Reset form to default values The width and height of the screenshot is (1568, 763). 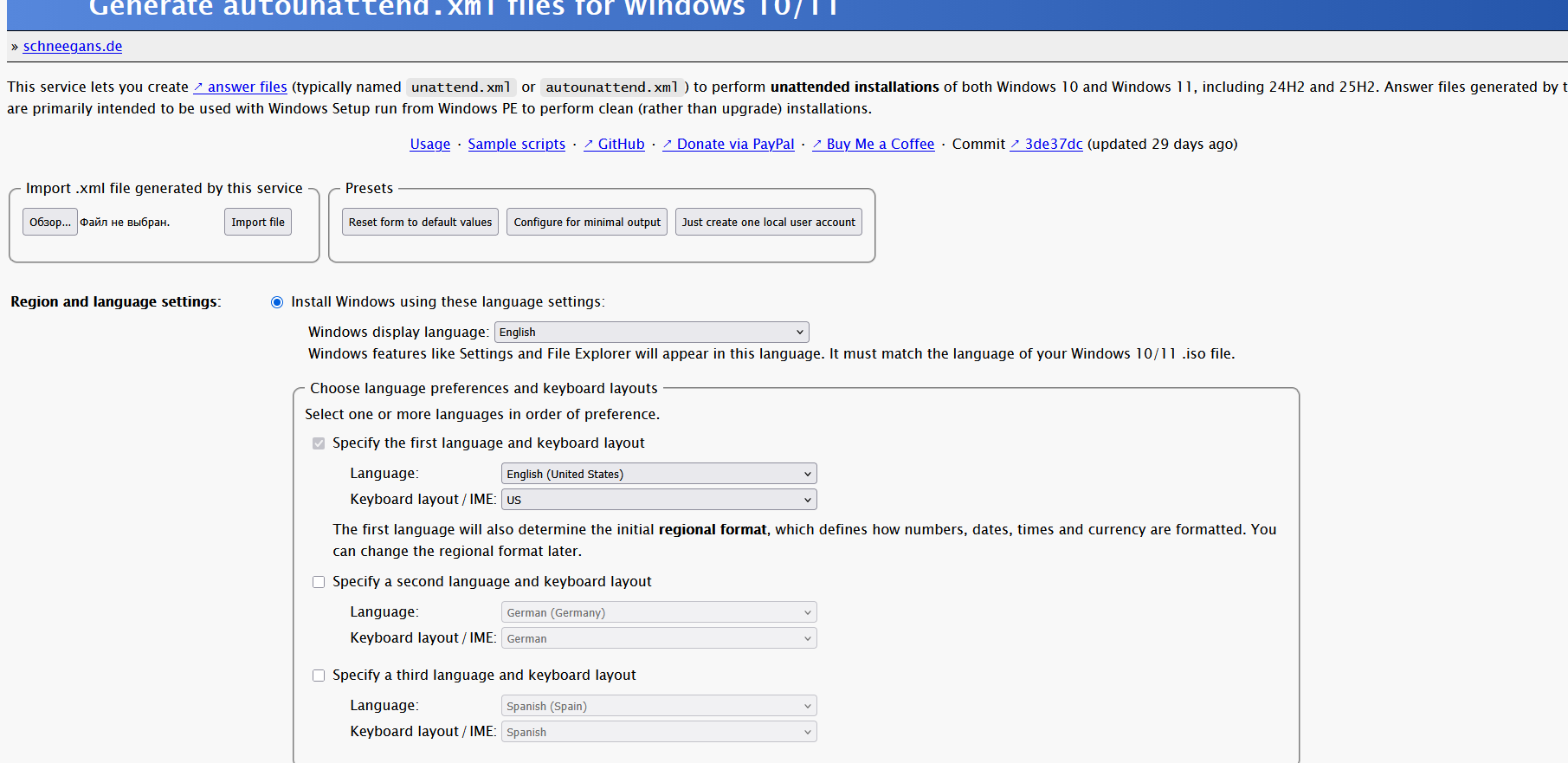(x=420, y=222)
